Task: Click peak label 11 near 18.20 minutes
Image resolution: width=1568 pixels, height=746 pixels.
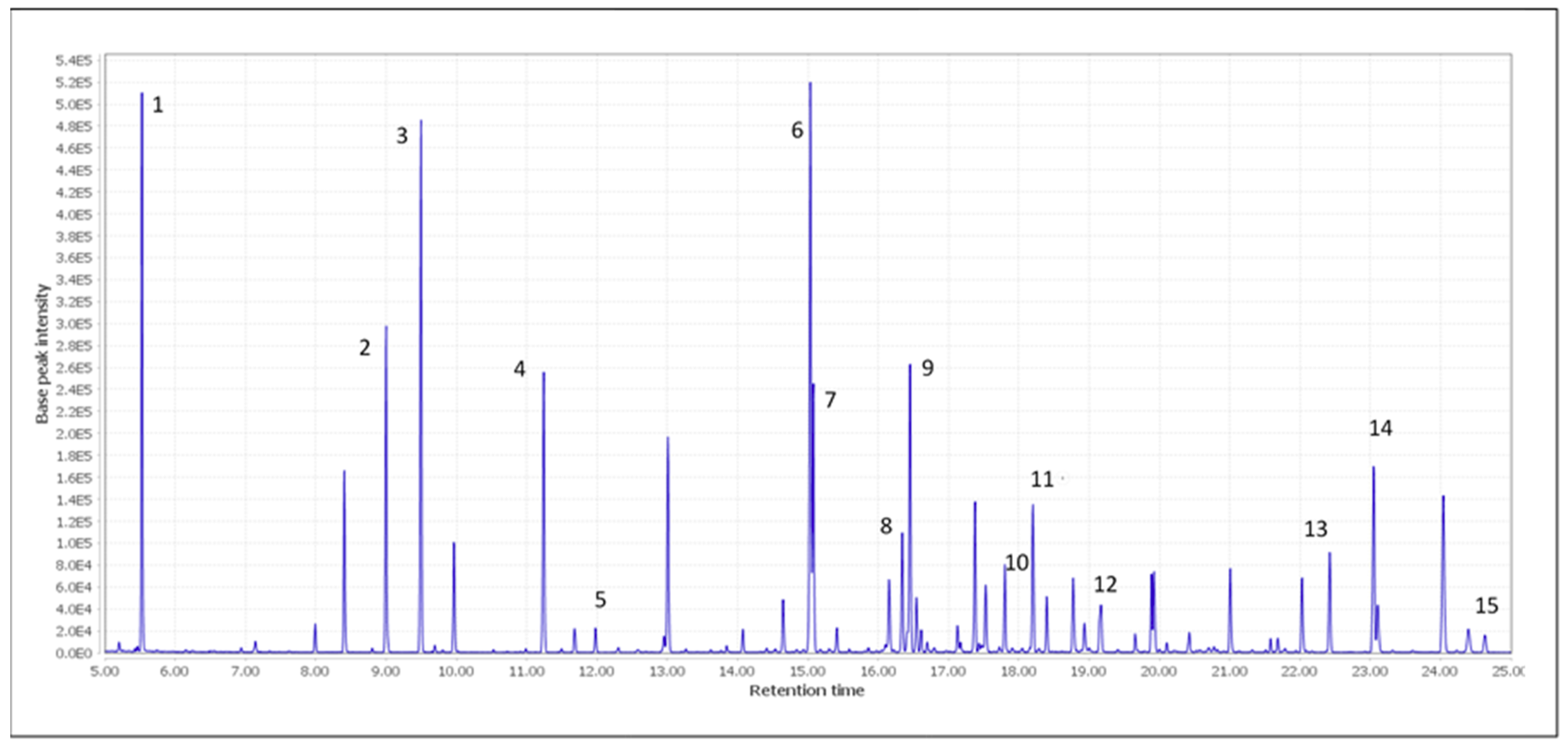Action: (x=1041, y=479)
